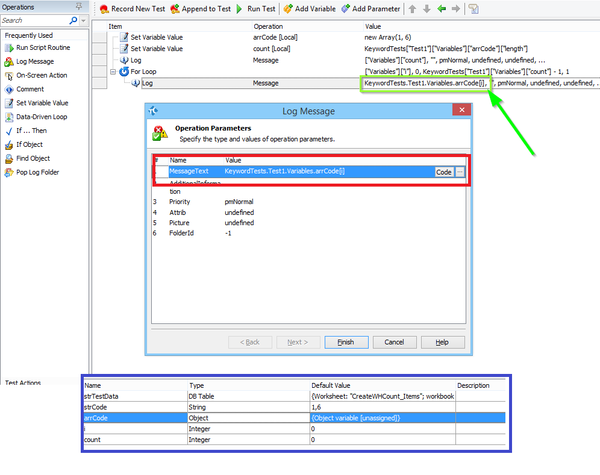Run the test with Run Test
The image size is (600, 475).
point(256,9)
